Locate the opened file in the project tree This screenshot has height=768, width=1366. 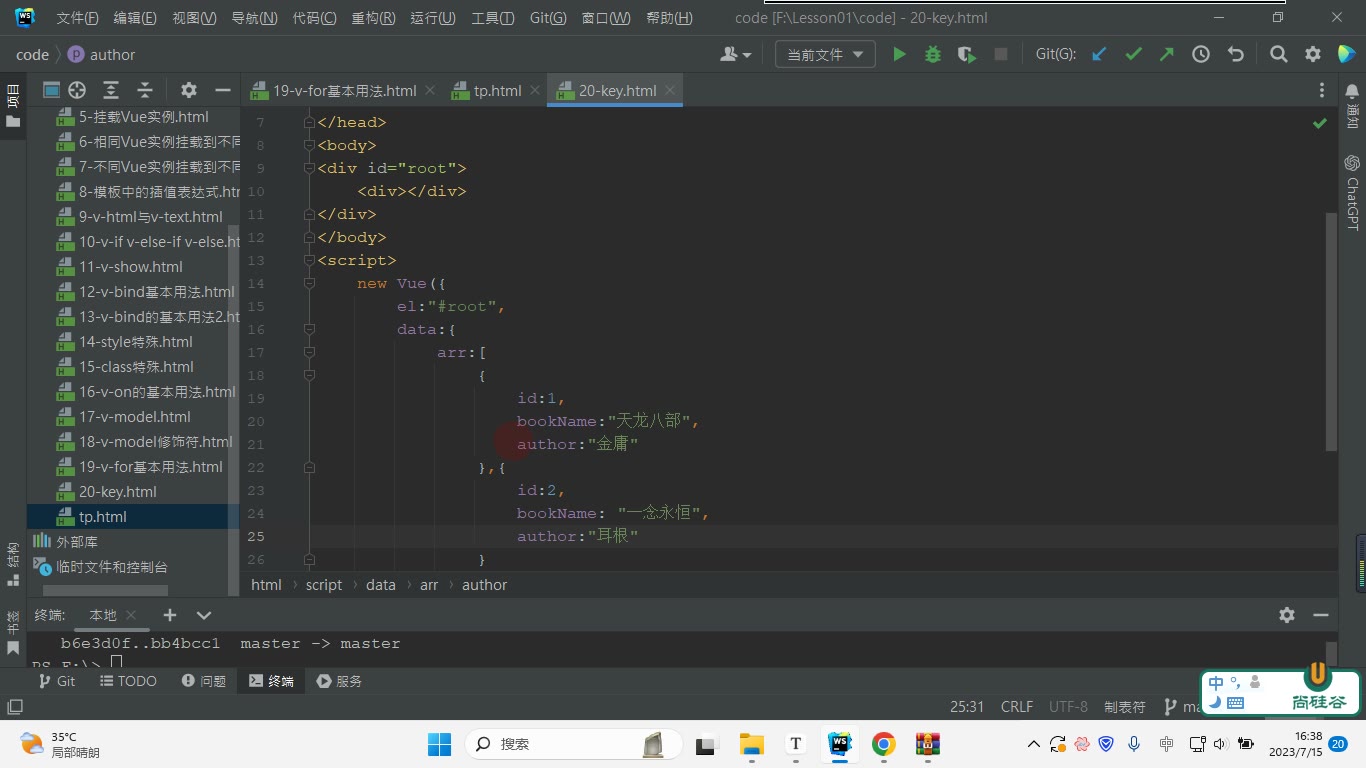pyautogui.click(x=77, y=90)
